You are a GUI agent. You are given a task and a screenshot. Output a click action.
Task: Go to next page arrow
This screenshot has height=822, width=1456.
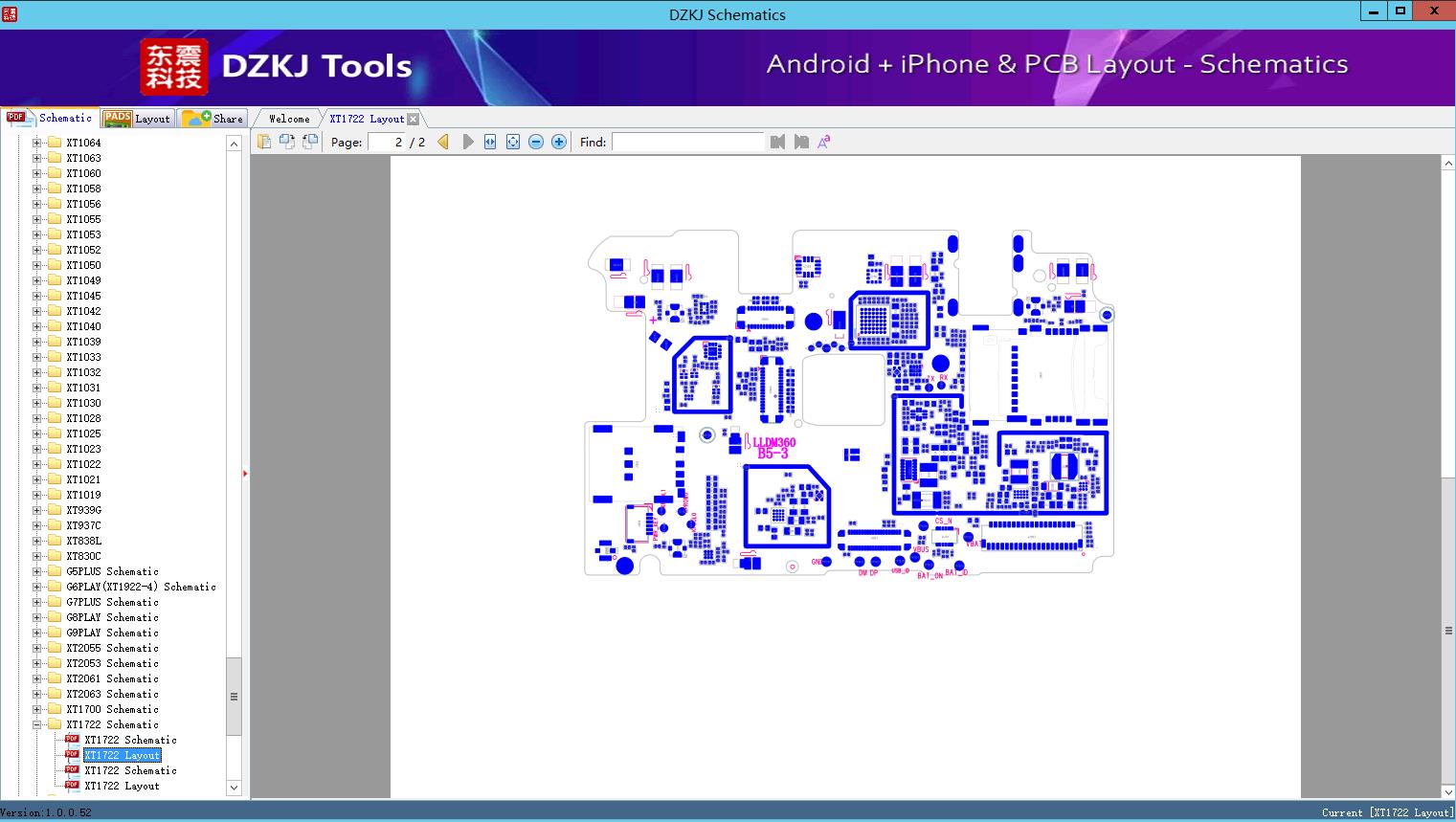[468, 142]
